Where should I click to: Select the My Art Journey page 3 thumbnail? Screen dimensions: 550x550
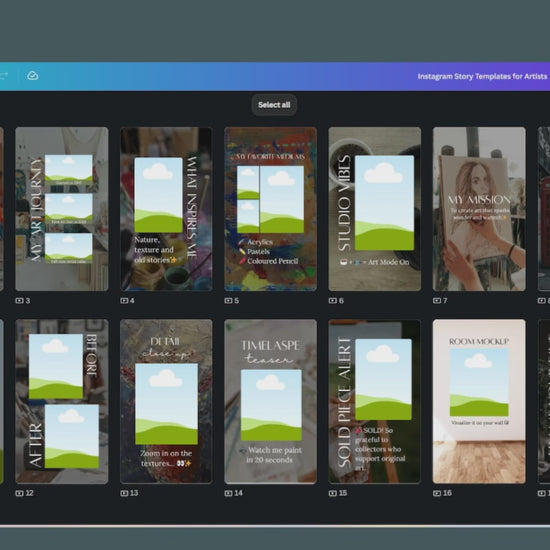(x=62, y=209)
